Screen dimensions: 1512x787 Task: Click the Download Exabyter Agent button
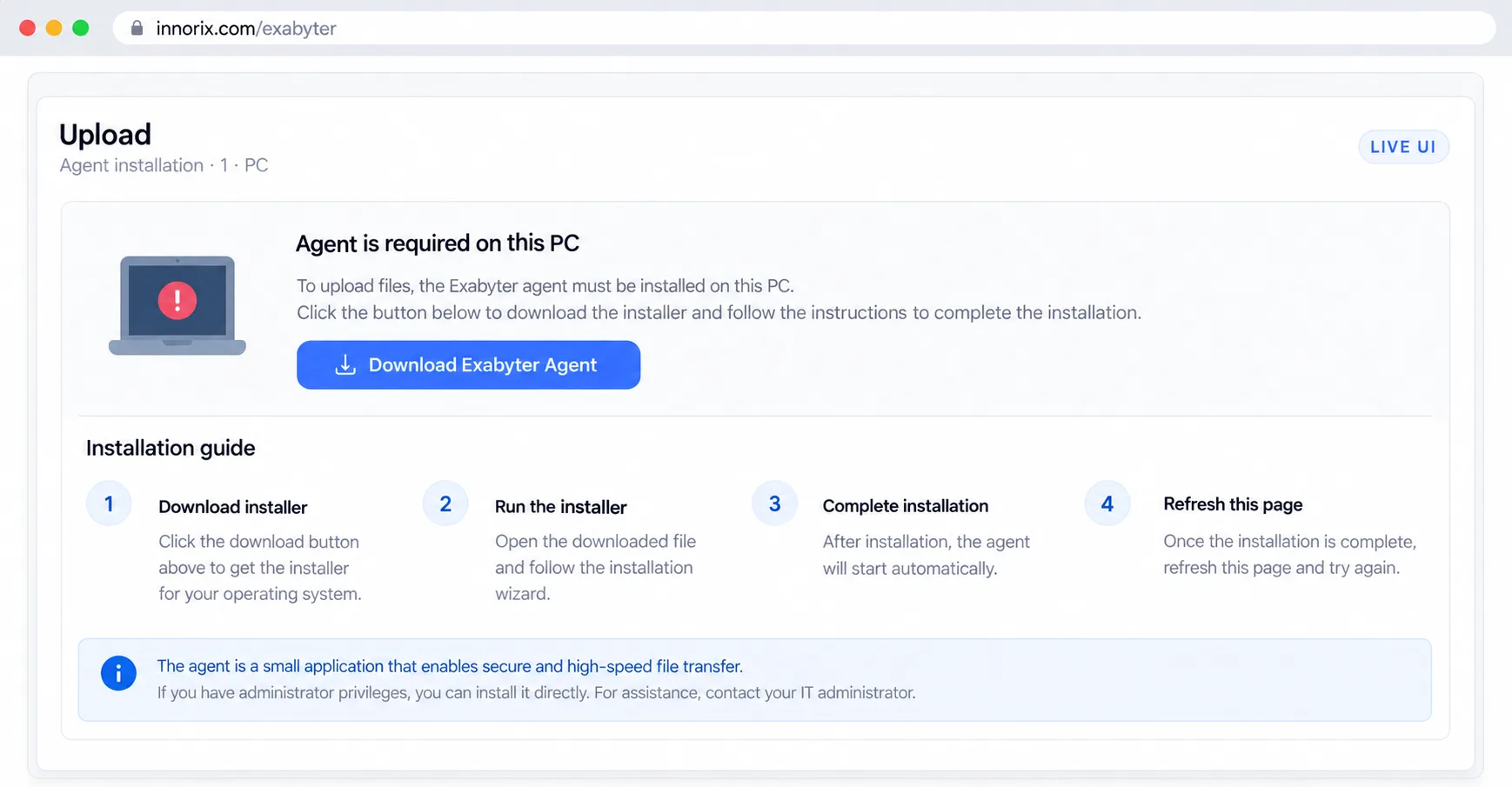point(468,364)
